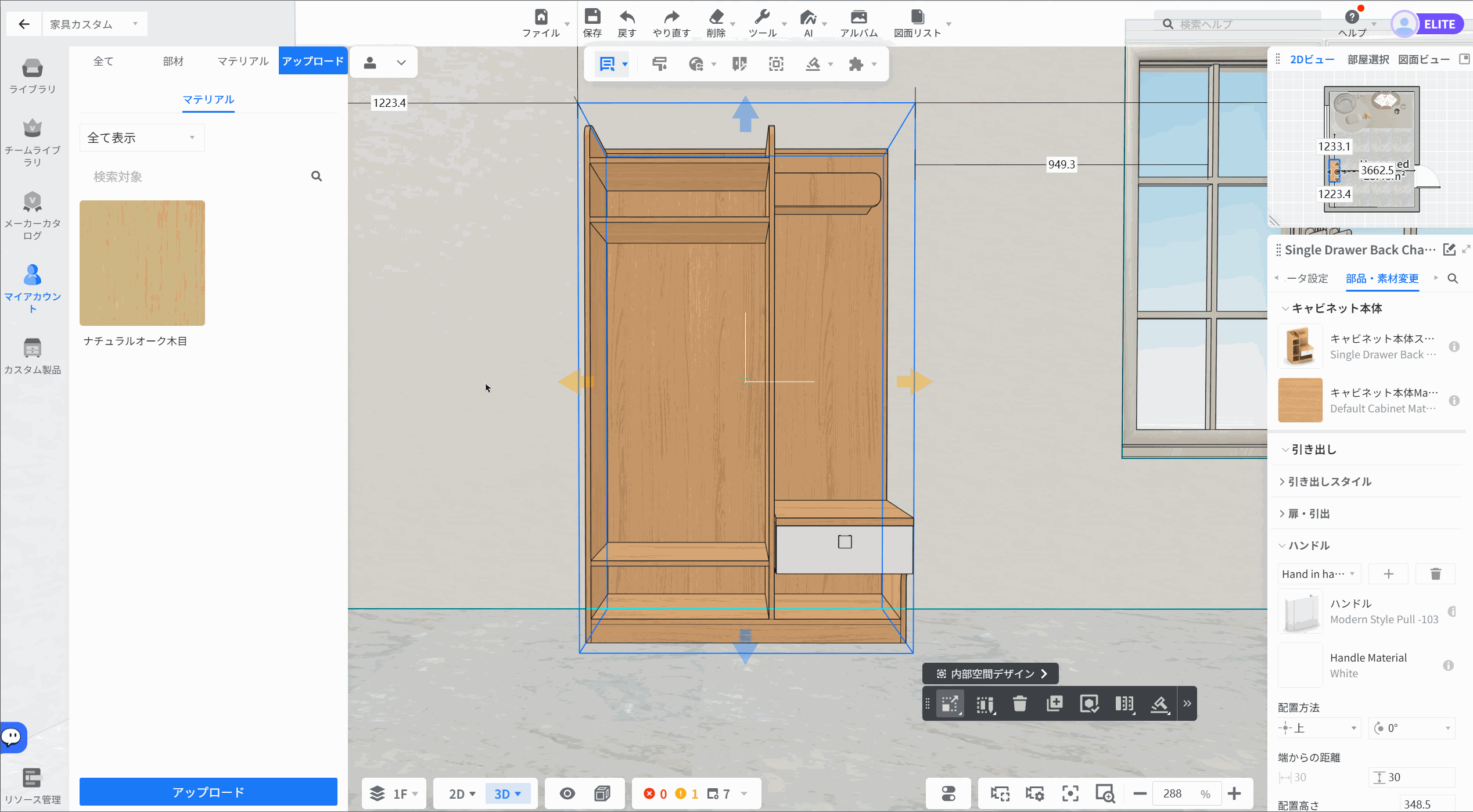Click the 検索対象 search field
1473x812 pixels.
[x=208, y=177]
